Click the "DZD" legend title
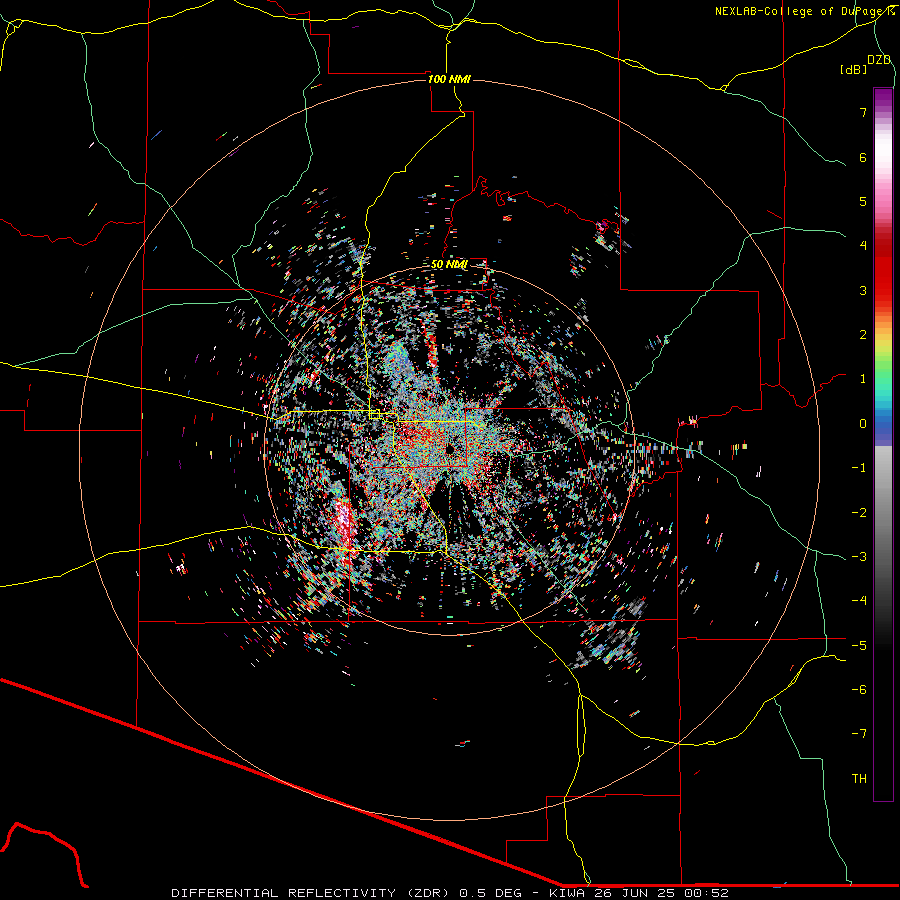Screen dimensions: 900x900 (879, 60)
